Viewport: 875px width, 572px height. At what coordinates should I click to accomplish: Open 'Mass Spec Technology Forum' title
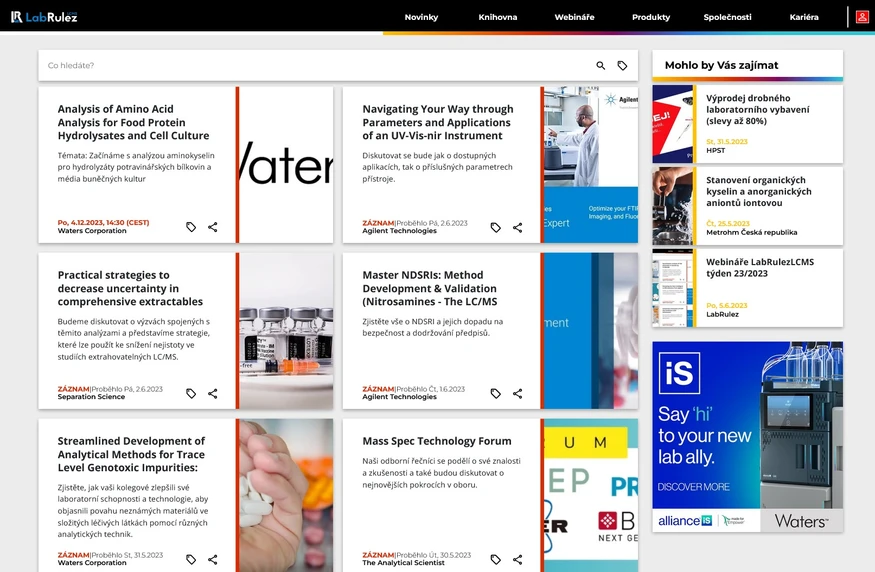click(437, 441)
